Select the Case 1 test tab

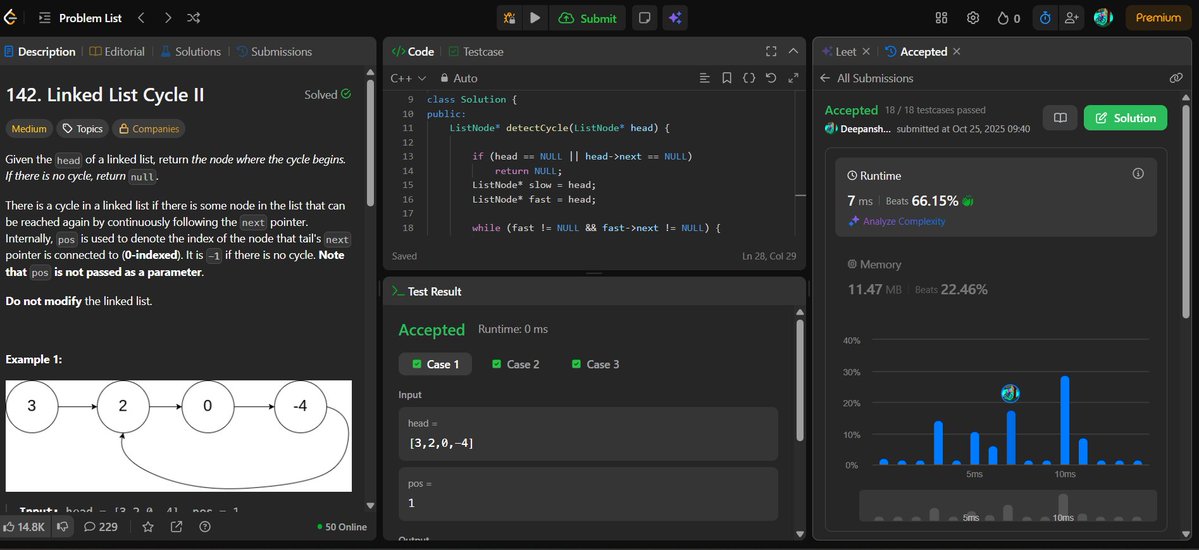pyautogui.click(x=435, y=364)
